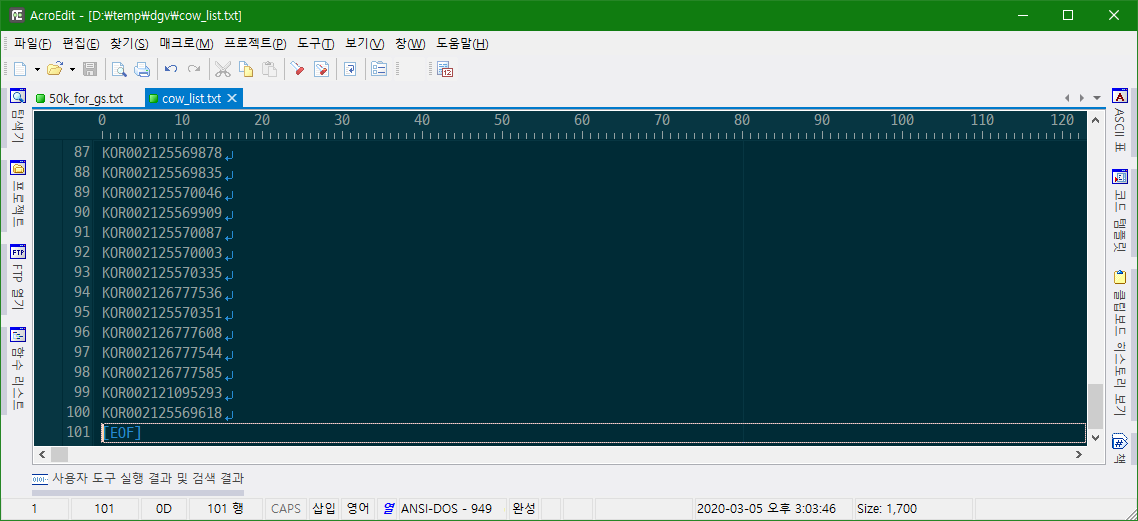This screenshot has width=1138, height=521.
Task: Open the 편집(E) menu
Action: coord(81,44)
